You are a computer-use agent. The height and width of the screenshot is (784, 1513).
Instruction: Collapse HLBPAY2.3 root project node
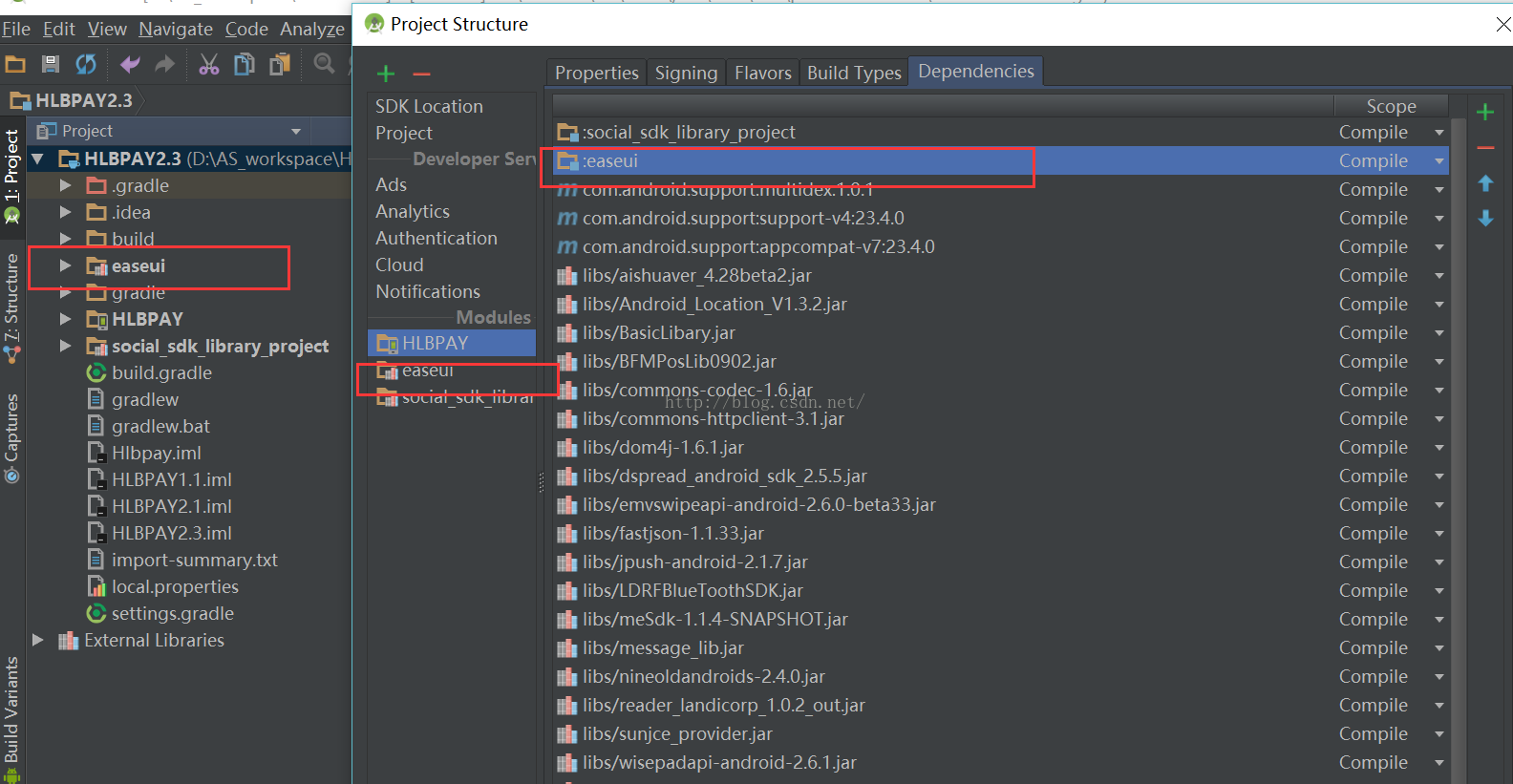(38, 159)
